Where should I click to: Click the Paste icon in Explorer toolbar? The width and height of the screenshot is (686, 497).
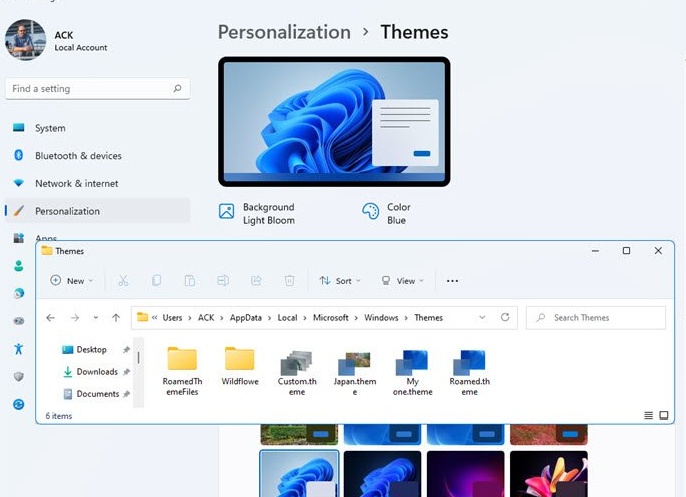189,280
